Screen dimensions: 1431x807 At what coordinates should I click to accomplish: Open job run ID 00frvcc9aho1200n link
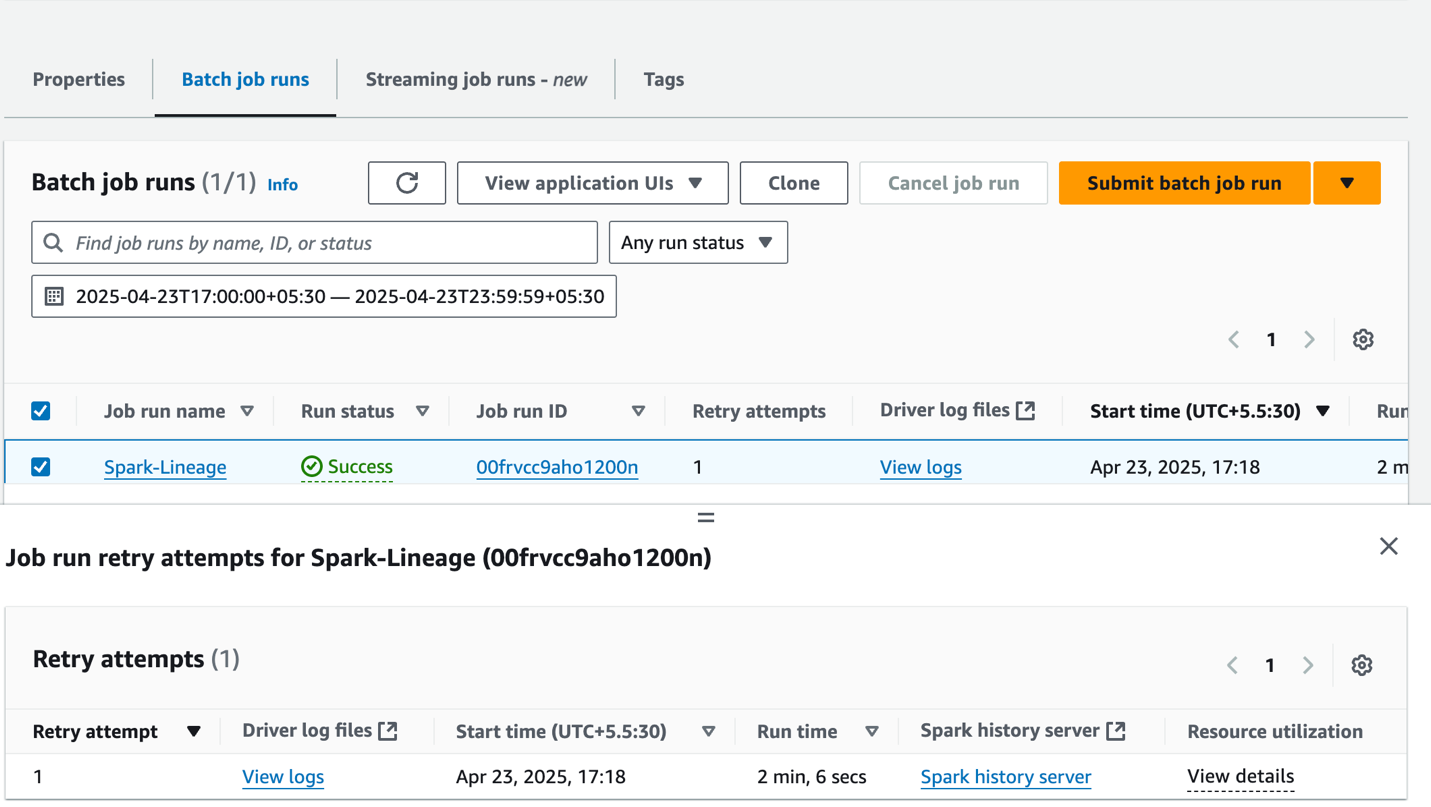pos(556,467)
